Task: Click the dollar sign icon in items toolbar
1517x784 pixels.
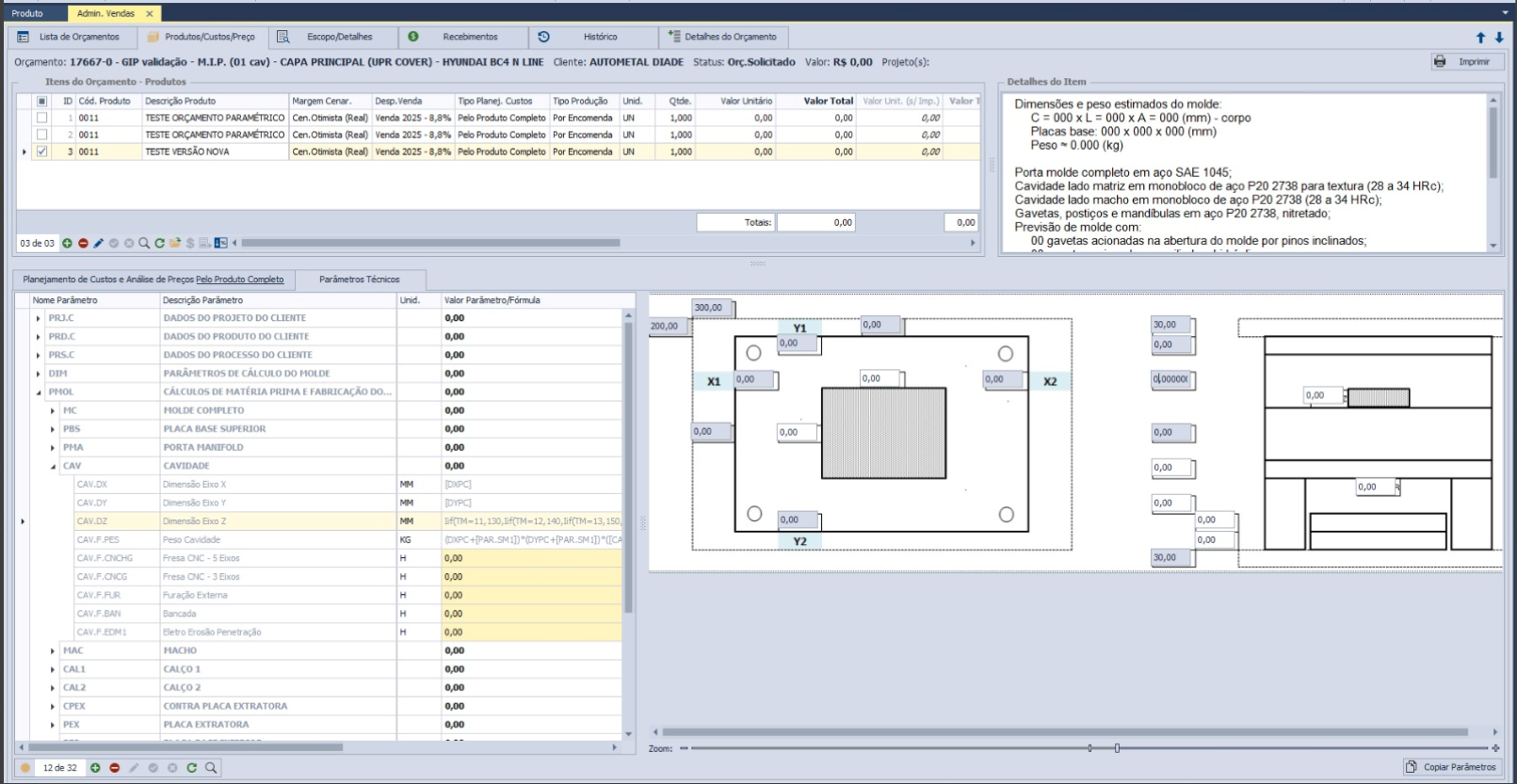Action: coord(189,243)
